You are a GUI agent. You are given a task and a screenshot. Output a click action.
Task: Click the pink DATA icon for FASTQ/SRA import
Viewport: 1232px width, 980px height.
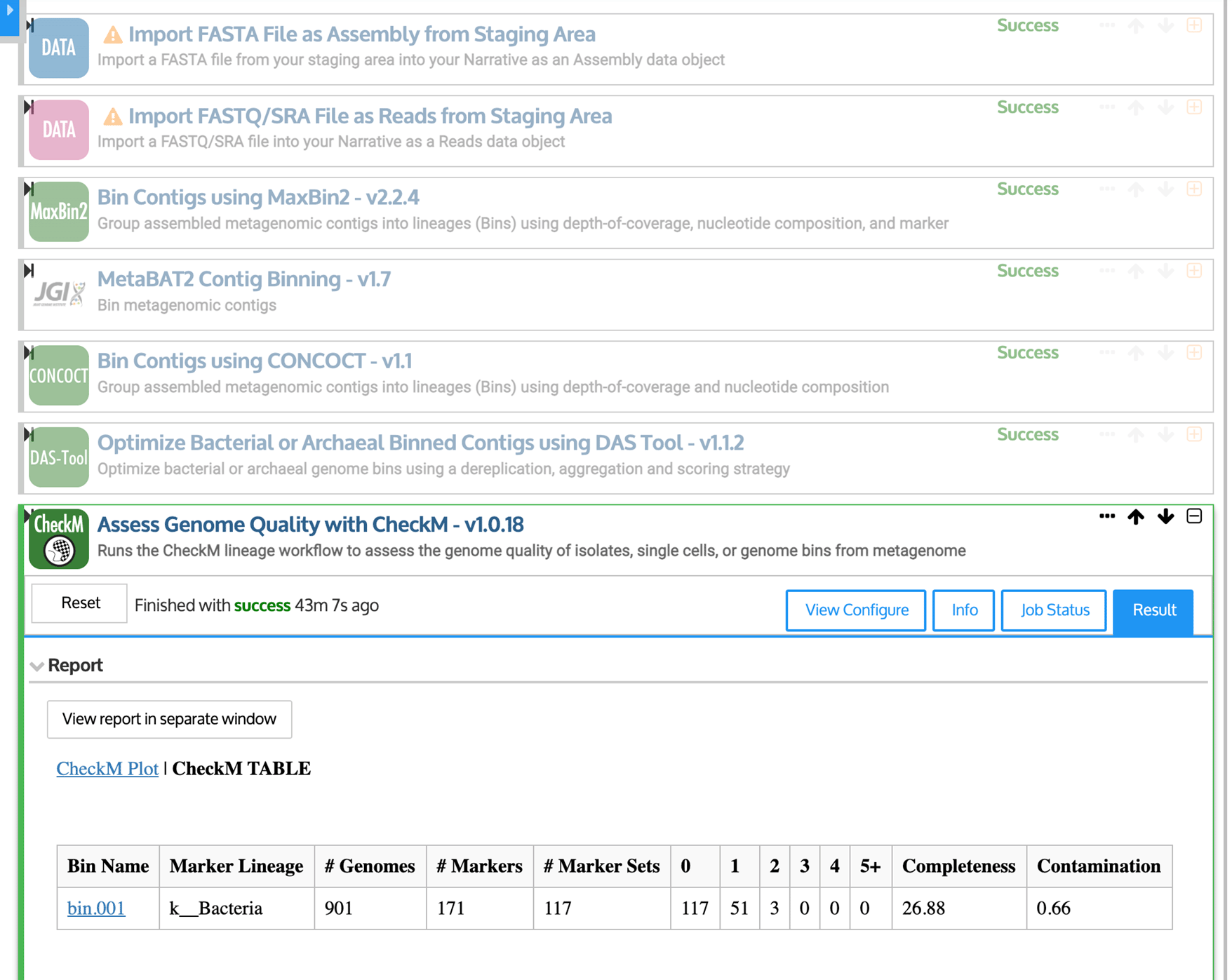click(59, 130)
